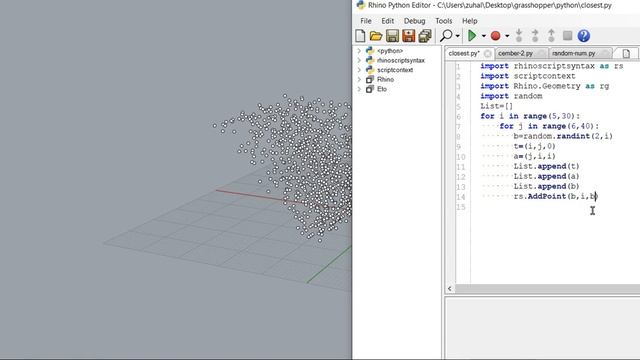This screenshot has width=640, height=360.
Task: Click the magnifier search icon
Action: [446, 36]
